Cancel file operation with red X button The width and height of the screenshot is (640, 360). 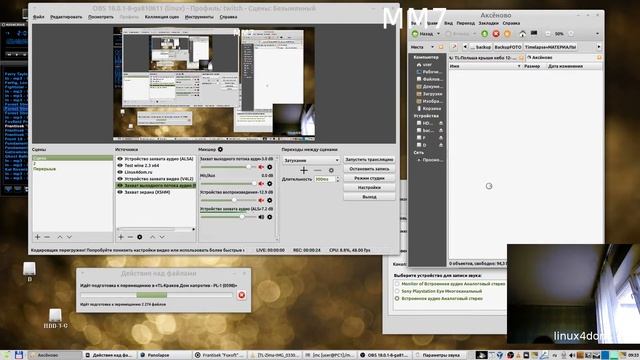241,295
